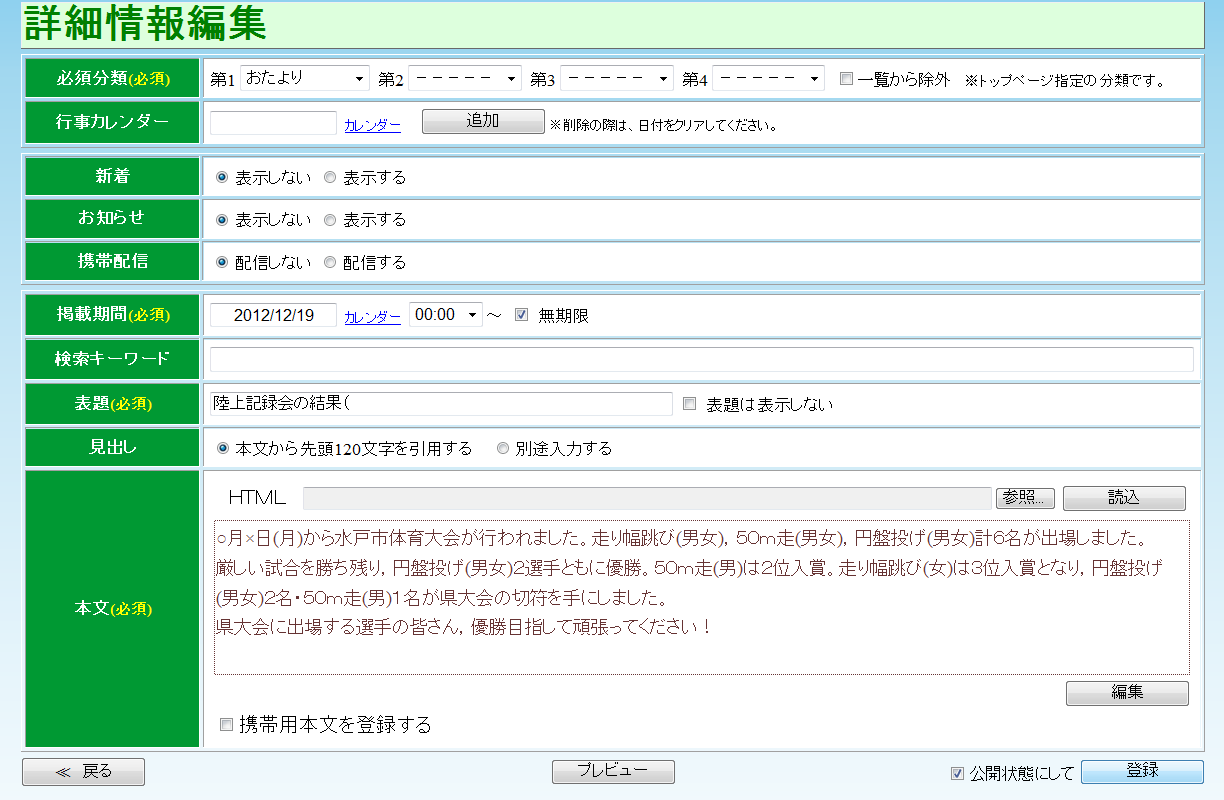Click the 本文 content text area
Image resolution: width=1224 pixels, height=800 pixels.
(x=701, y=597)
